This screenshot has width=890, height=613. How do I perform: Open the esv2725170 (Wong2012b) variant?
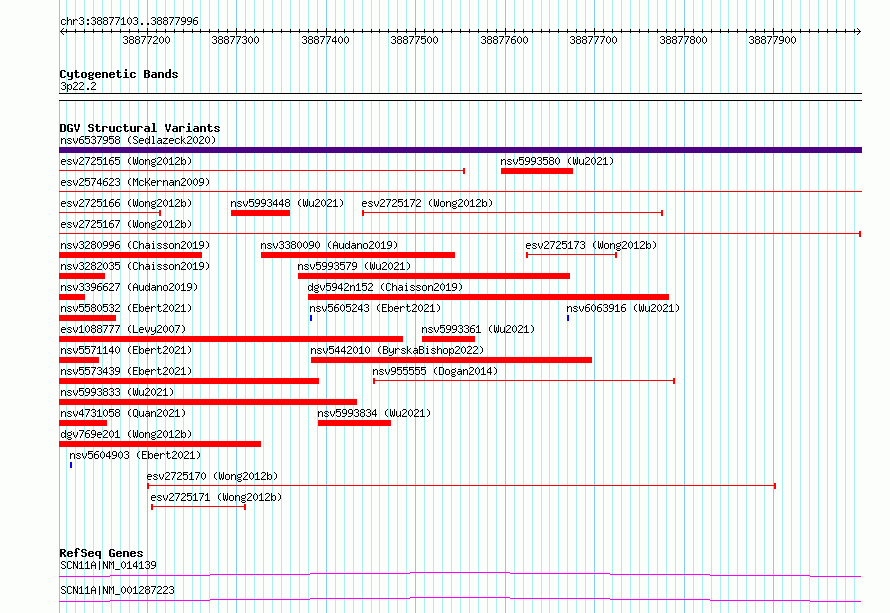click(x=212, y=476)
